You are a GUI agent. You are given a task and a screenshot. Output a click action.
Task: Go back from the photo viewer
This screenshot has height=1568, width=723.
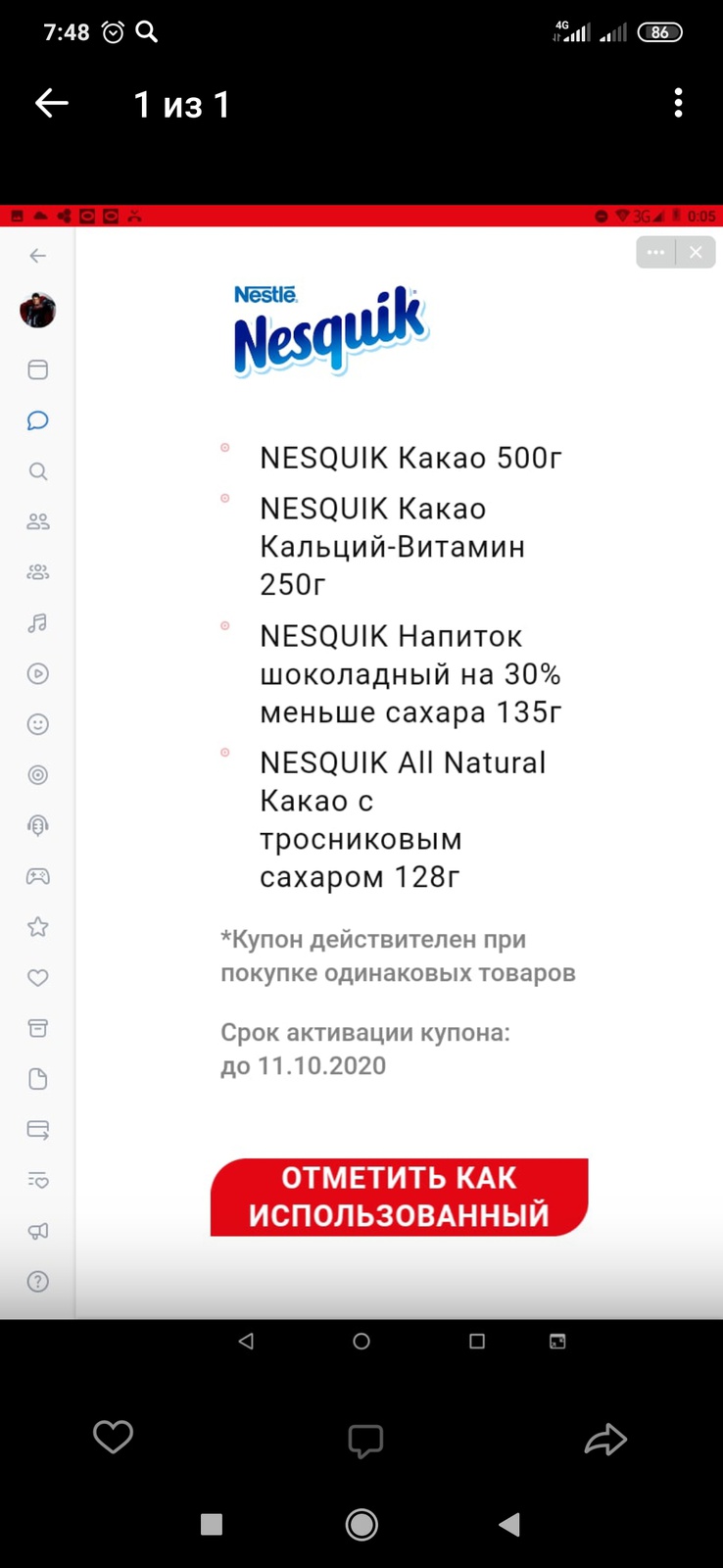(52, 103)
